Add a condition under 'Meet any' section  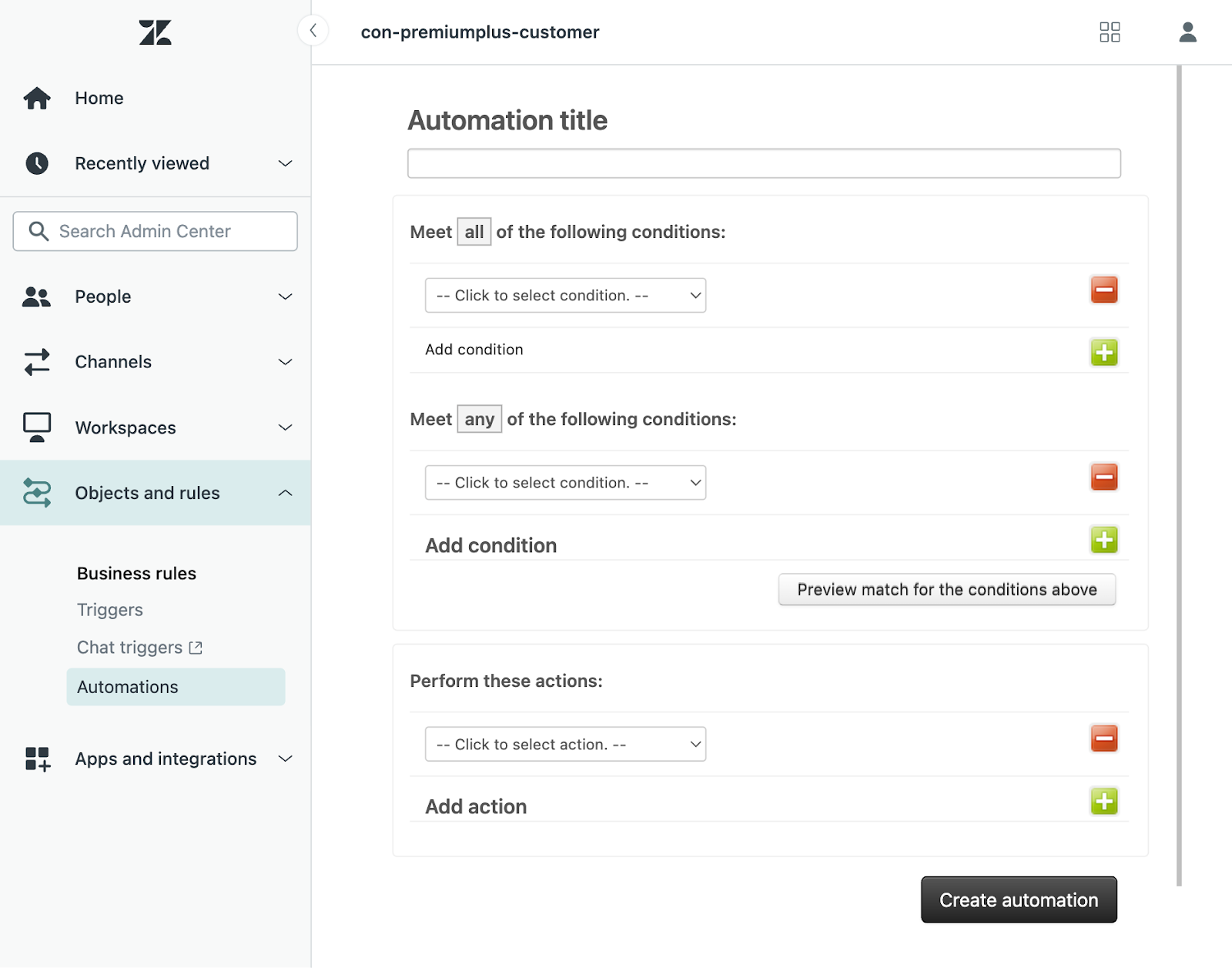click(1103, 540)
